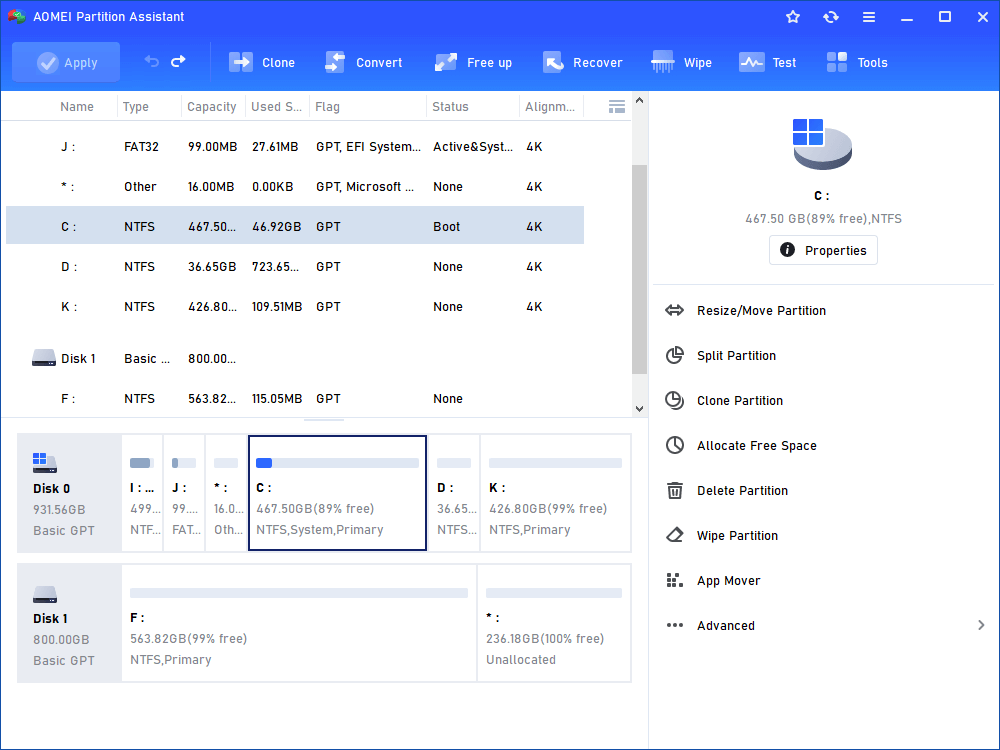1000x750 pixels.
Task: Click the Clone Partition icon
Action: (675, 400)
